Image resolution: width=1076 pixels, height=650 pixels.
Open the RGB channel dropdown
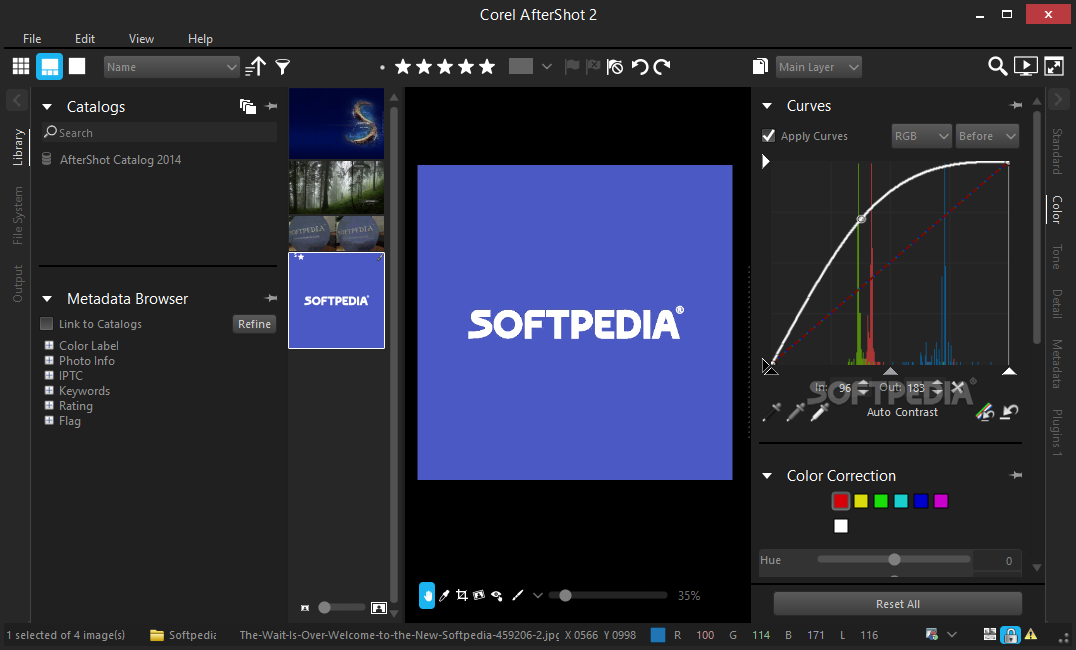pos(922,136)
